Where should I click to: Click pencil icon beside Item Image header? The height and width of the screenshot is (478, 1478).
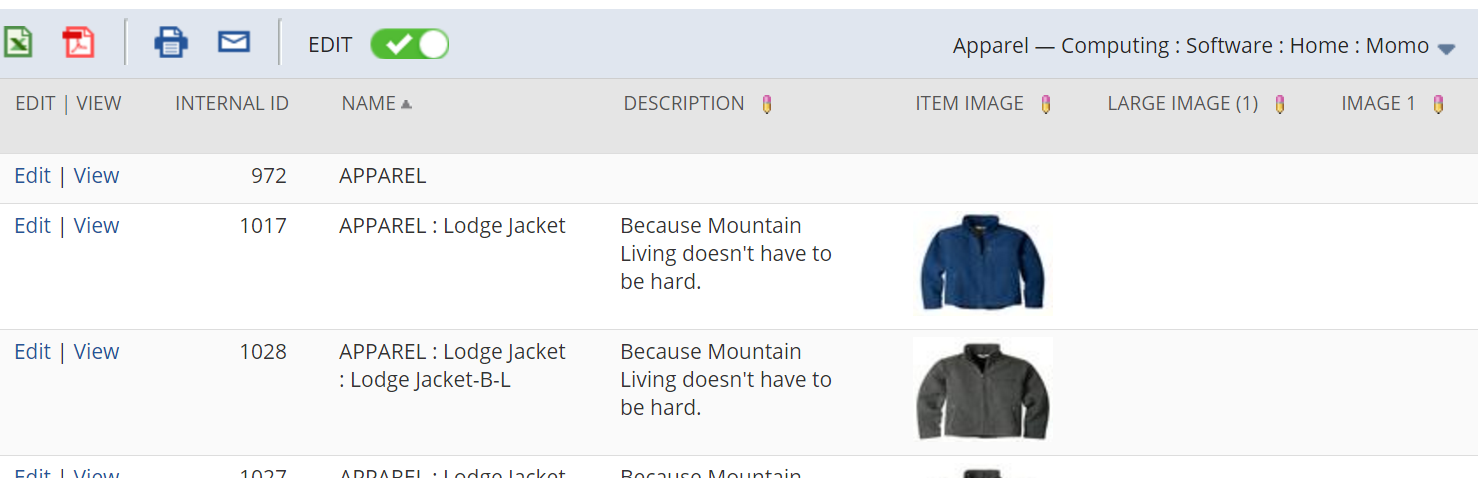1046,104
